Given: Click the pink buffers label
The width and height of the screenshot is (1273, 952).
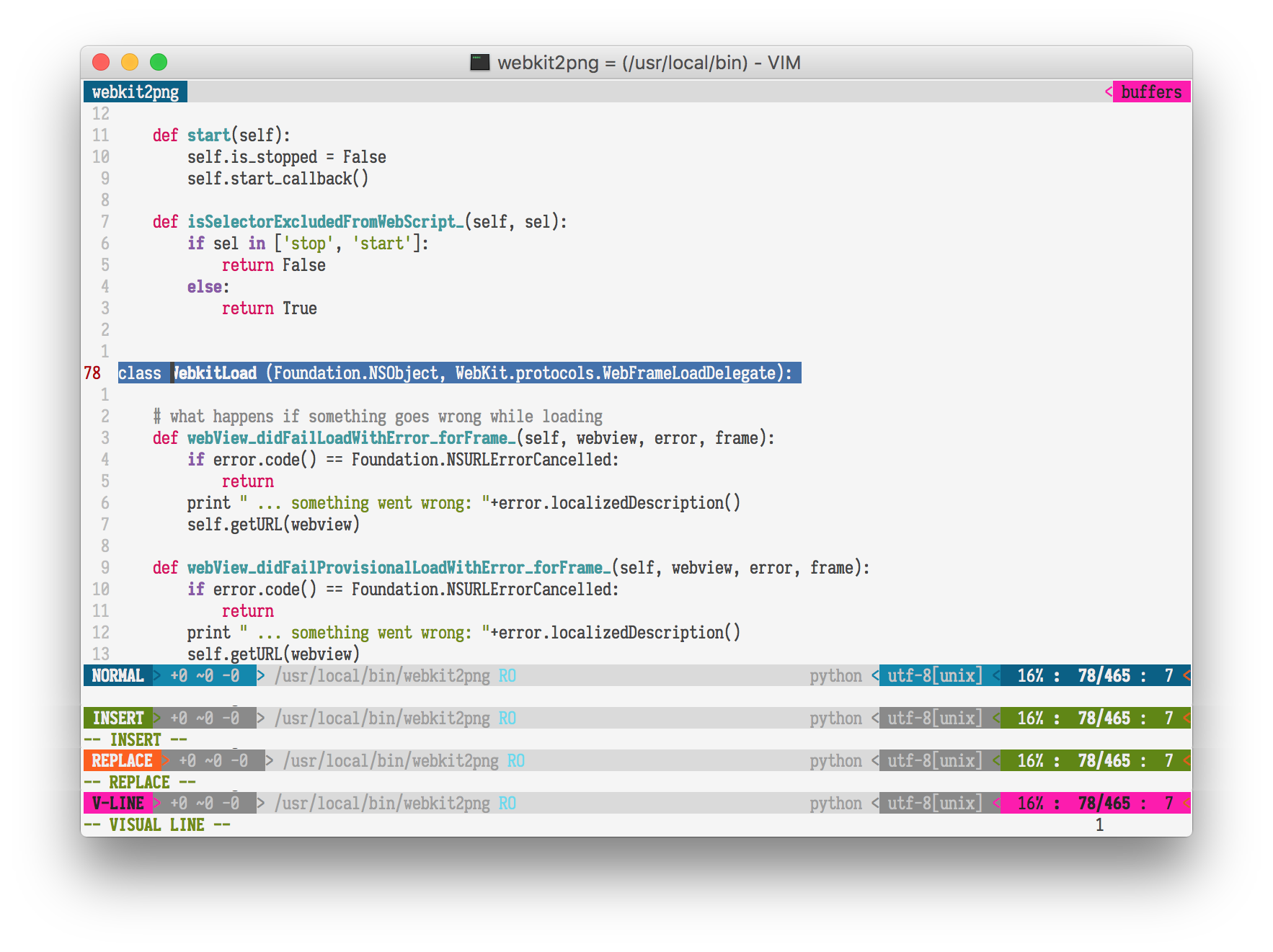Looking at the screenshot, I should tap(1151, 92).
